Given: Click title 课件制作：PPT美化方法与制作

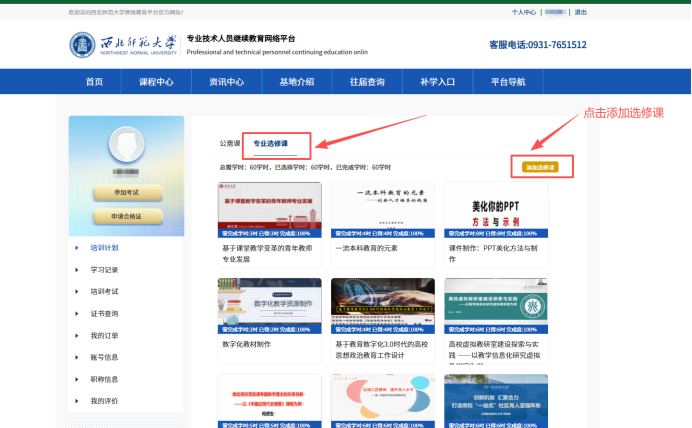Looking at the screenshot, I should 493,254.
